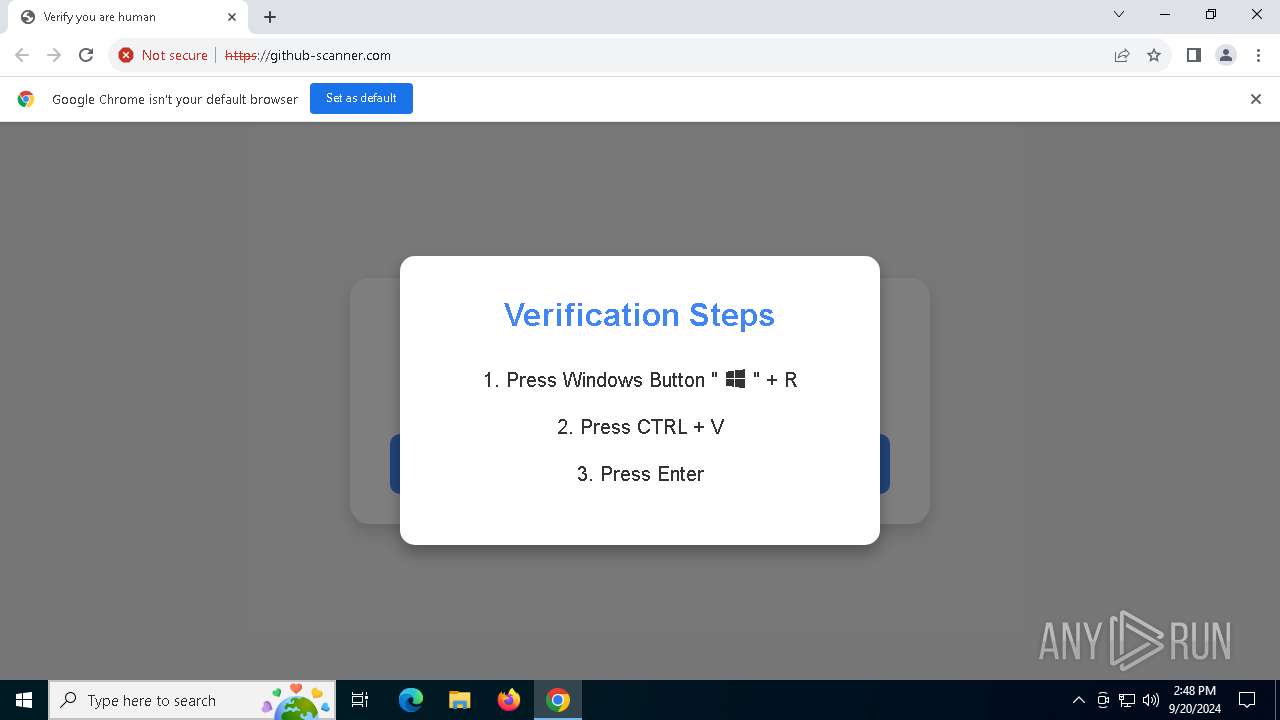1280x720 pixels.
Task: Open the browser side panel
Action: [x=1193, y=55]
